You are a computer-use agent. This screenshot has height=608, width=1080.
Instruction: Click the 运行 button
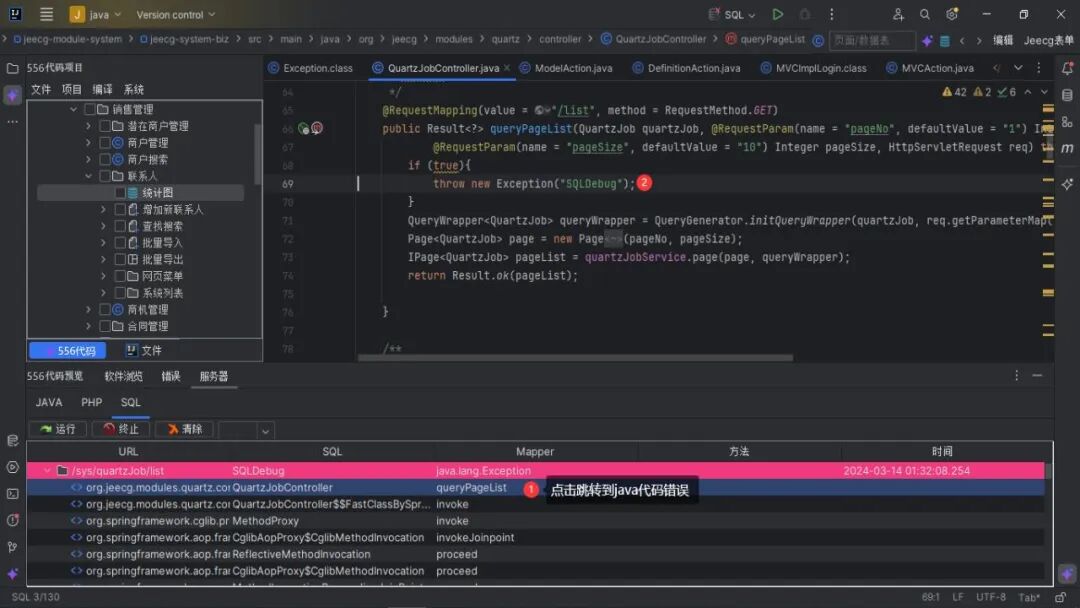58,429
